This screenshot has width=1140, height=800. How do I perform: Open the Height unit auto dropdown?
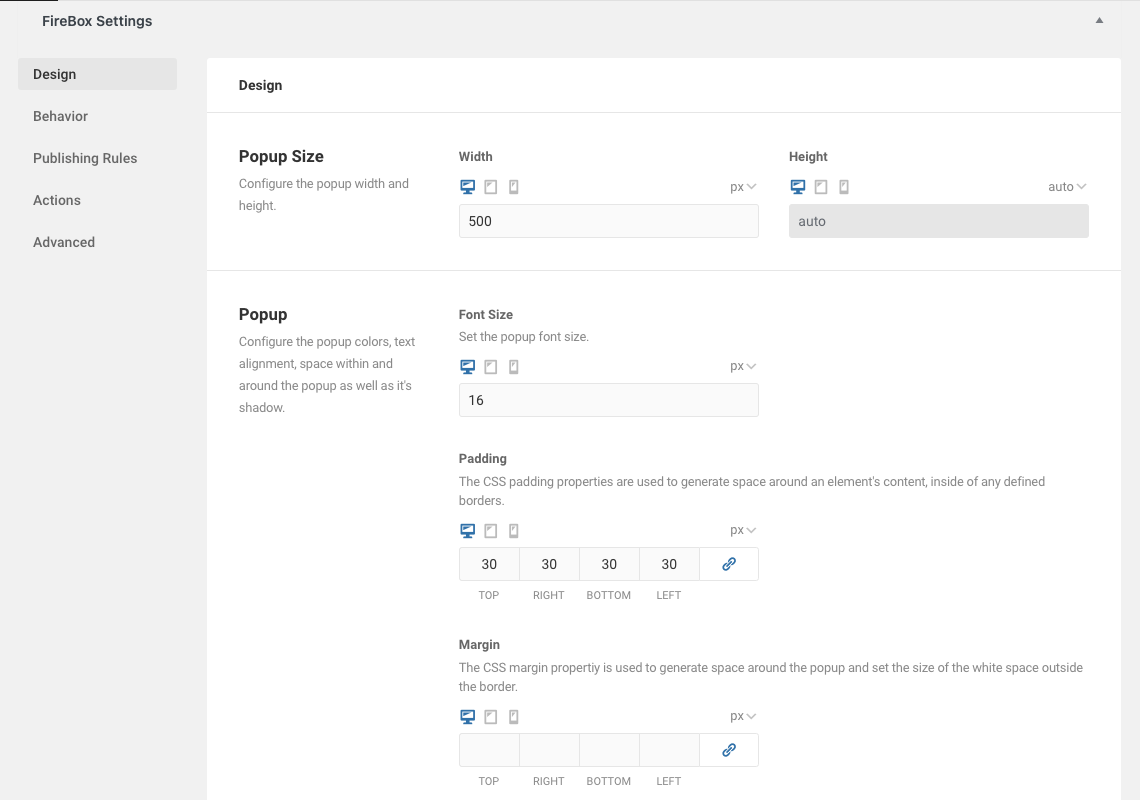tap(1067, 187)
